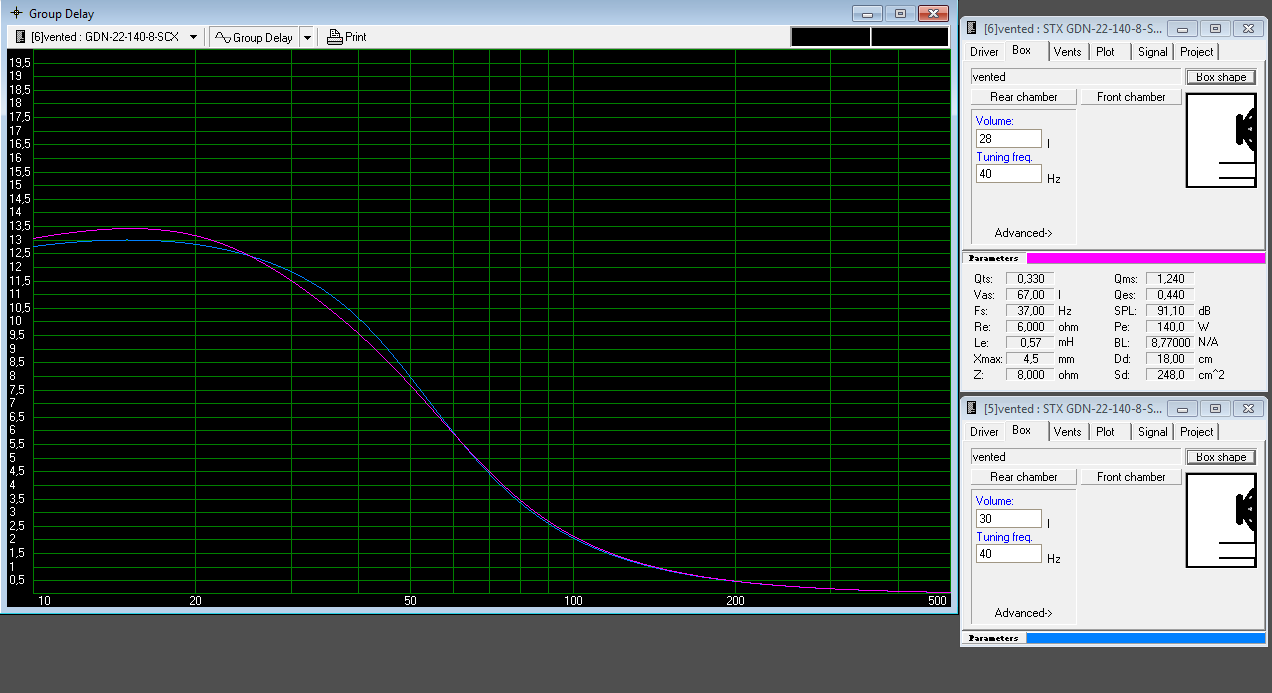Expand Advanced-> in [6]vented window
This screenshot has width=1272, height=693.
click(1023, 233)
